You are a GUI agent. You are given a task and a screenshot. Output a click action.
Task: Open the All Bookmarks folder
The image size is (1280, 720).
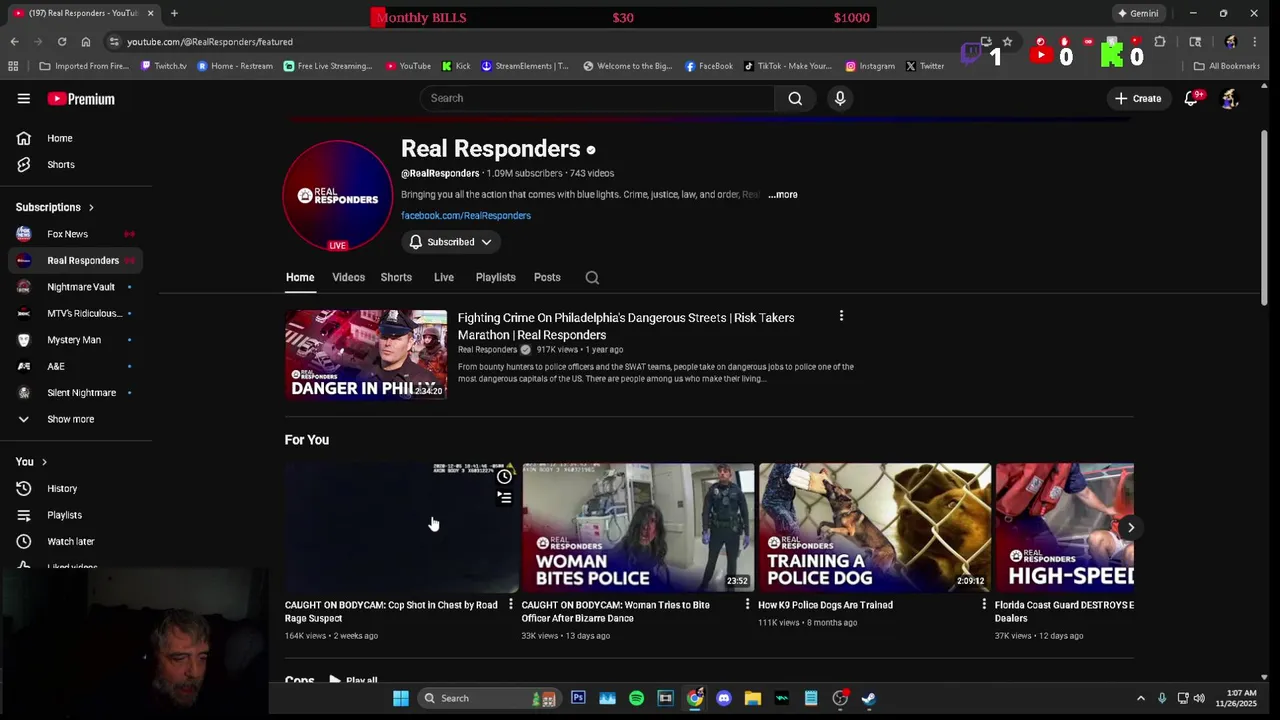[1227, 66]
